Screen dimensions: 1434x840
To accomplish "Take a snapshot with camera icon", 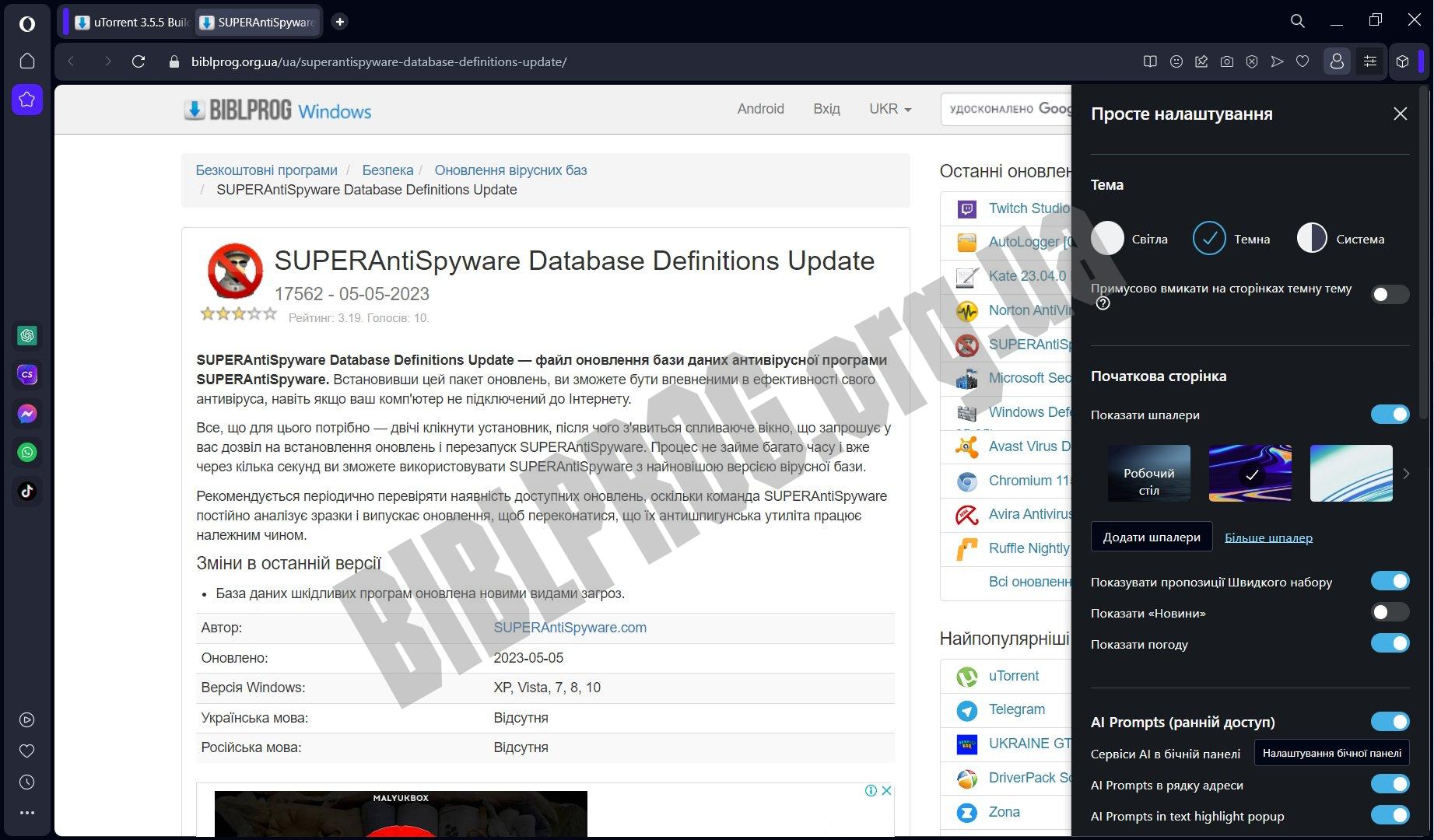I will [1227, 61].
